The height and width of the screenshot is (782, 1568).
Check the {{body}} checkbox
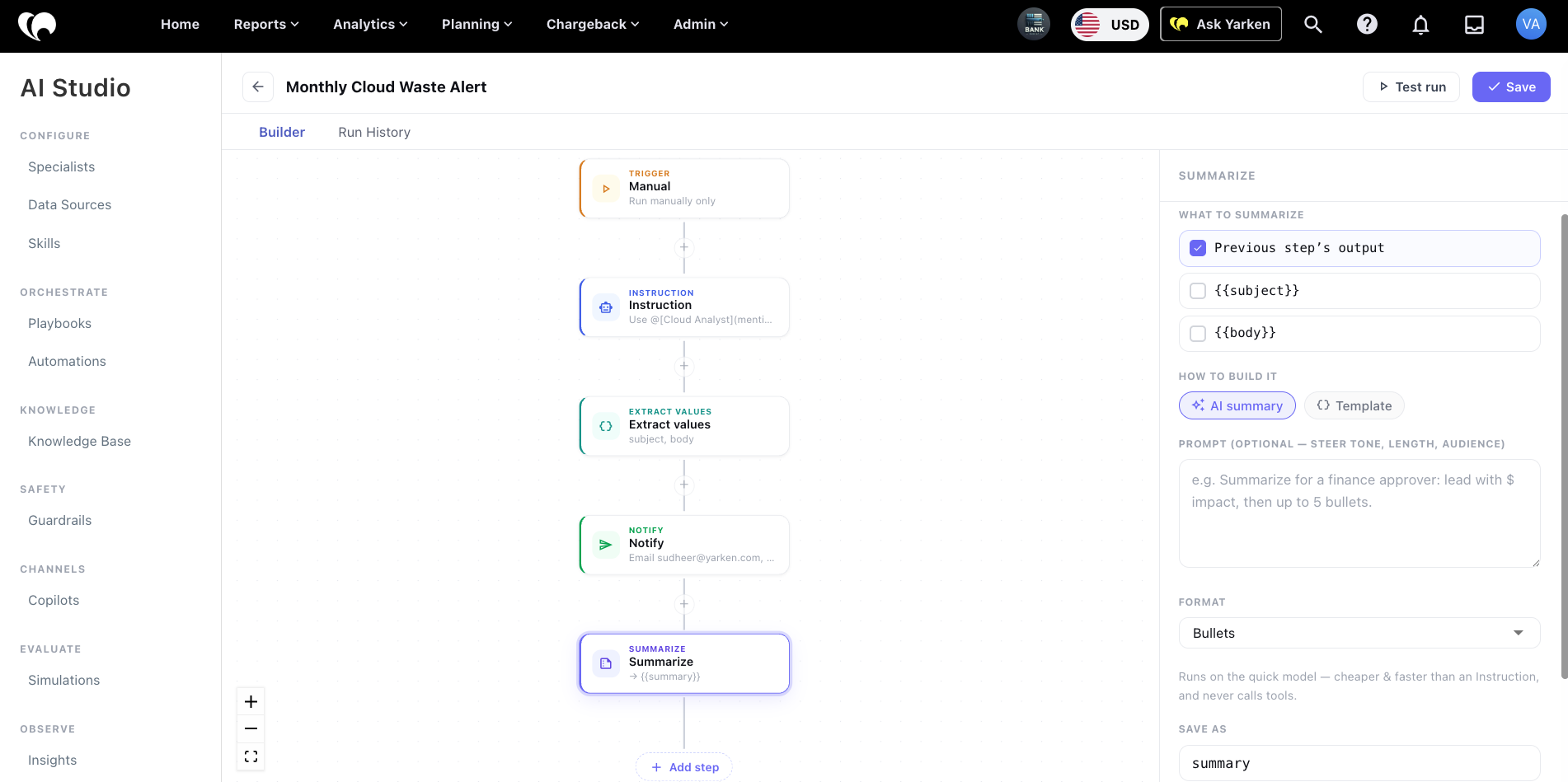[x=1198, y=333]
